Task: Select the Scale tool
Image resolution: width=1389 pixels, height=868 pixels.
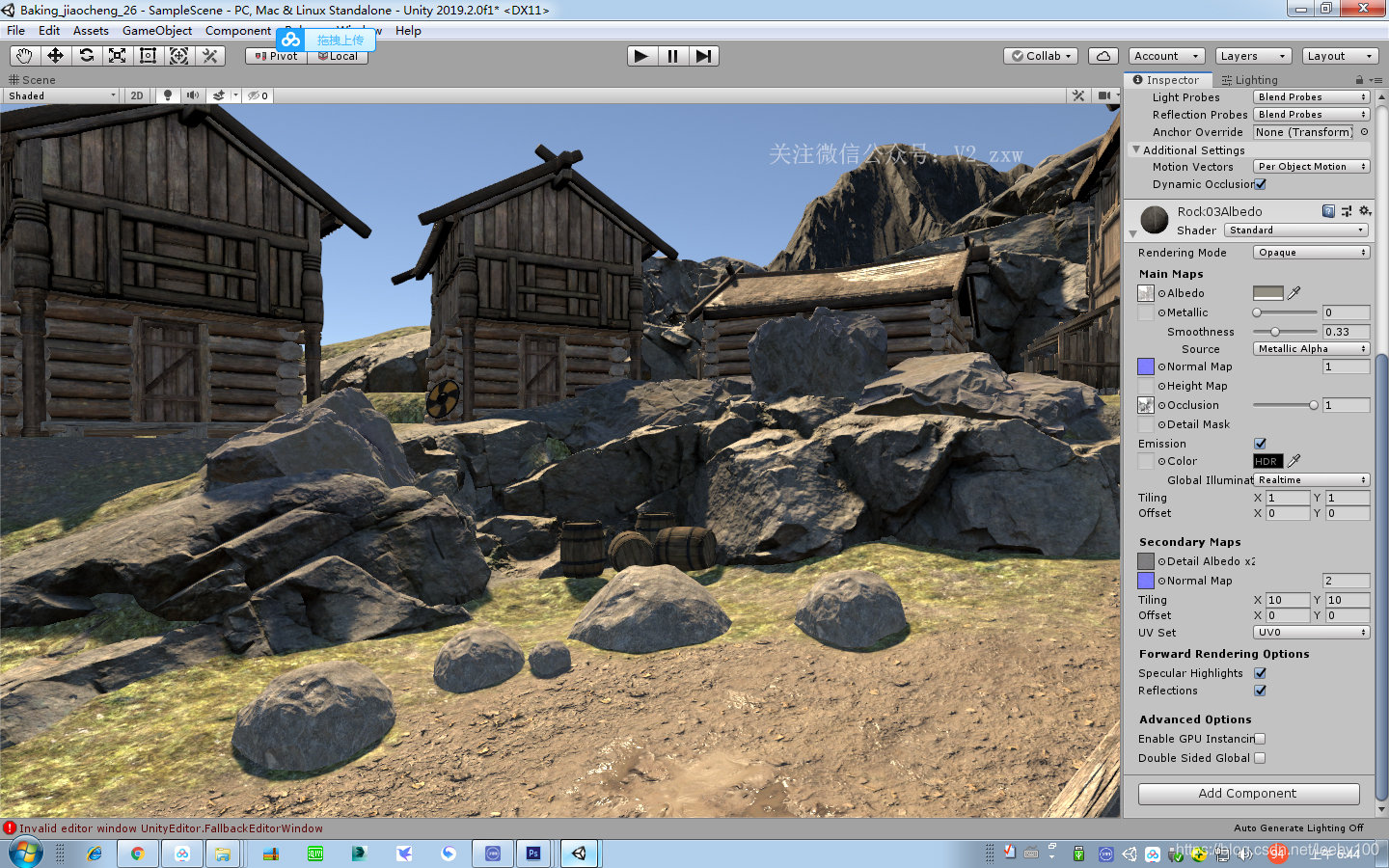Action: [118, 56]
